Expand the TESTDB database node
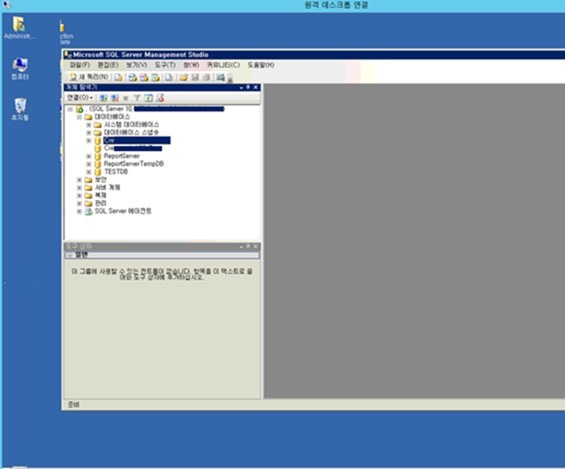This screenshot has height=469, width=565. [89, 172]
